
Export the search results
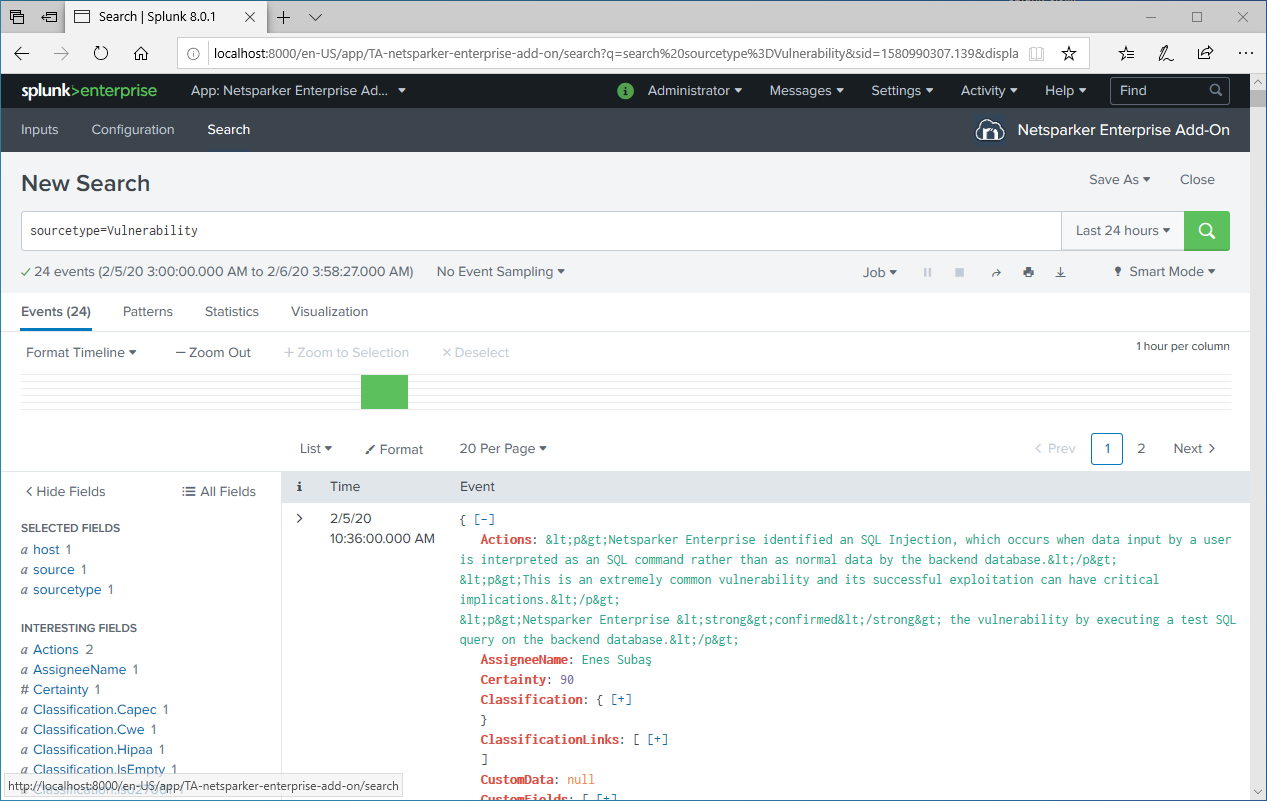pyautogui.click(x=1060, y=271)
